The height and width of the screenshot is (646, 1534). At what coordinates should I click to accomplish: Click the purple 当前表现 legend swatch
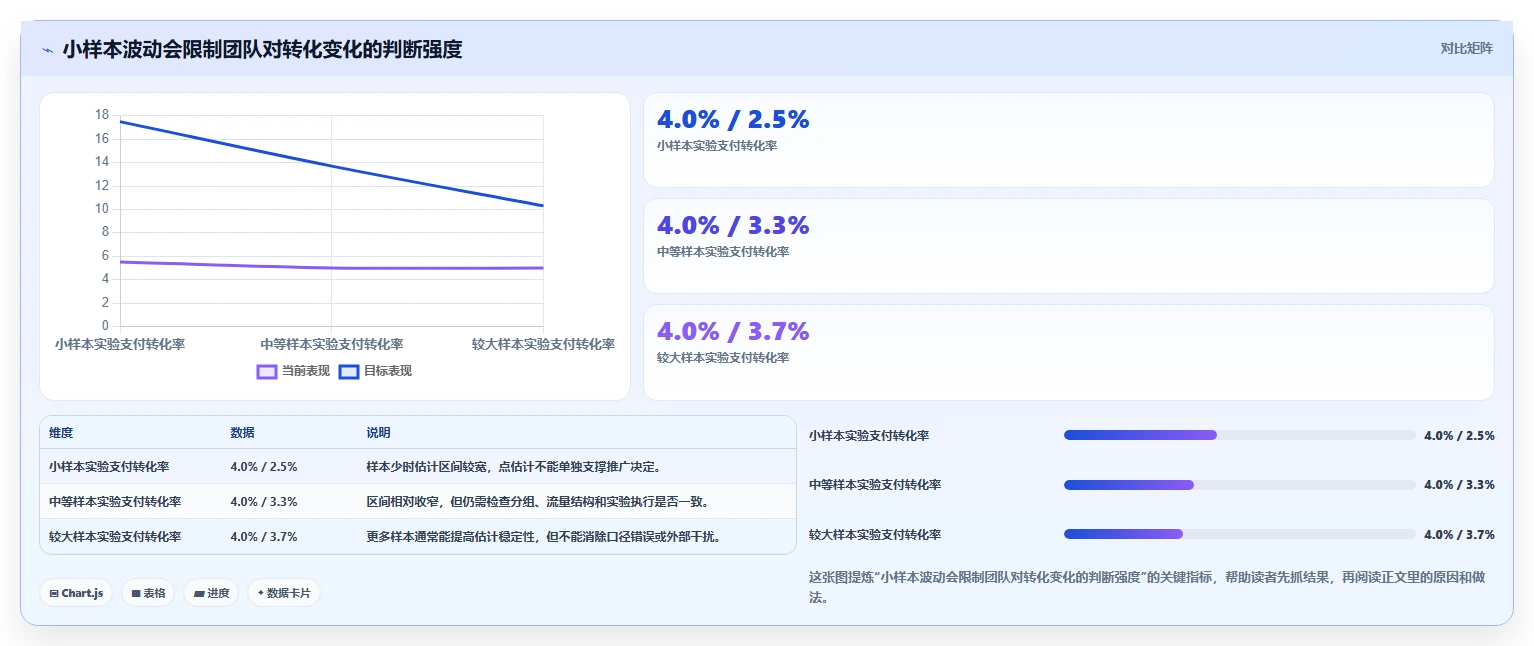267,371
